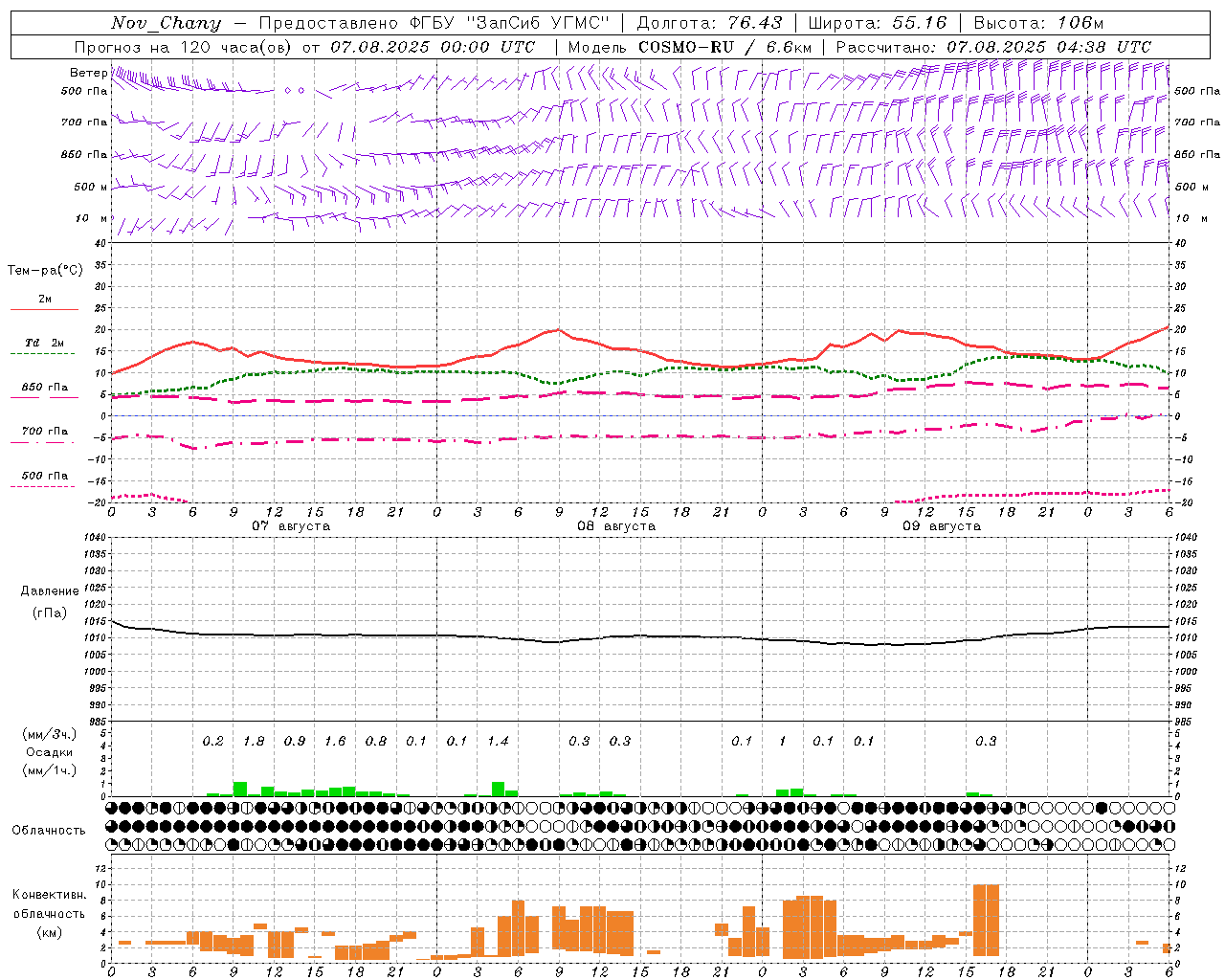Image resolution: width=1225 pixels, height=980 pixels.
Task: Click the Ветер wind panel label
Action: (x=88, y=73)
